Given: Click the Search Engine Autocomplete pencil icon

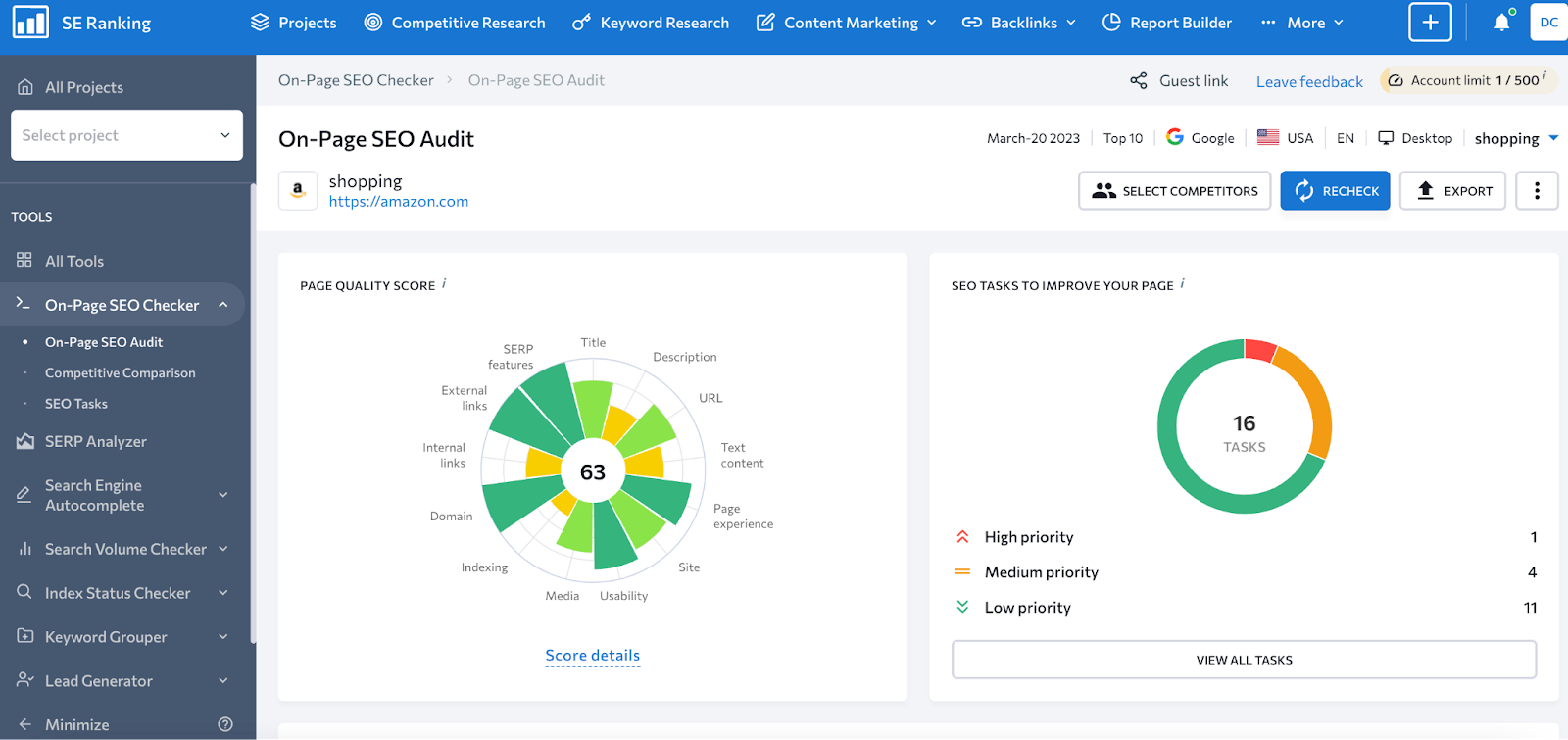Looking at the screenshot, I should pos(24,494).
